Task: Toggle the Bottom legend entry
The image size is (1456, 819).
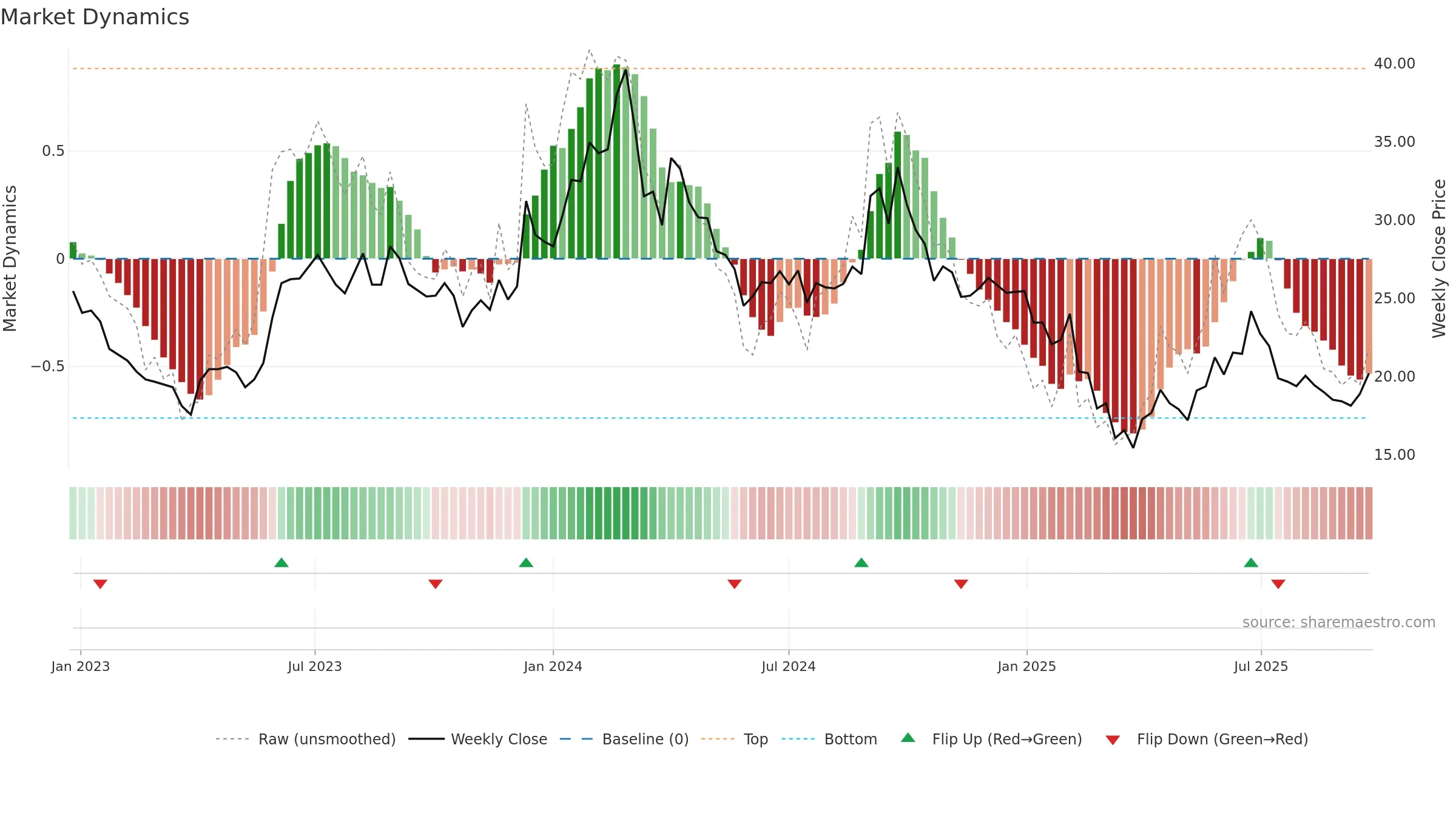Action: pos(829,739)
